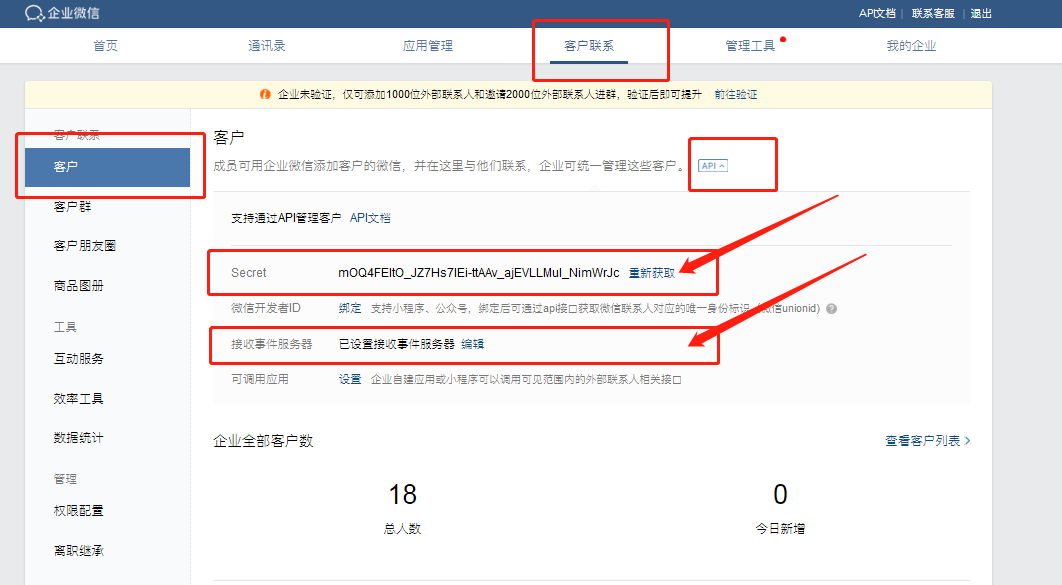1062x585 pixels.
Task: Click 联系客服 in the header
Action: [x=933, y=14]
